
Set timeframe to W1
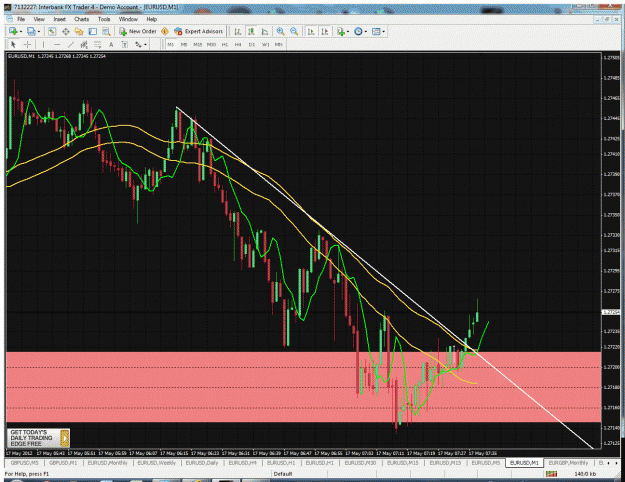click(x=265, y=45)
